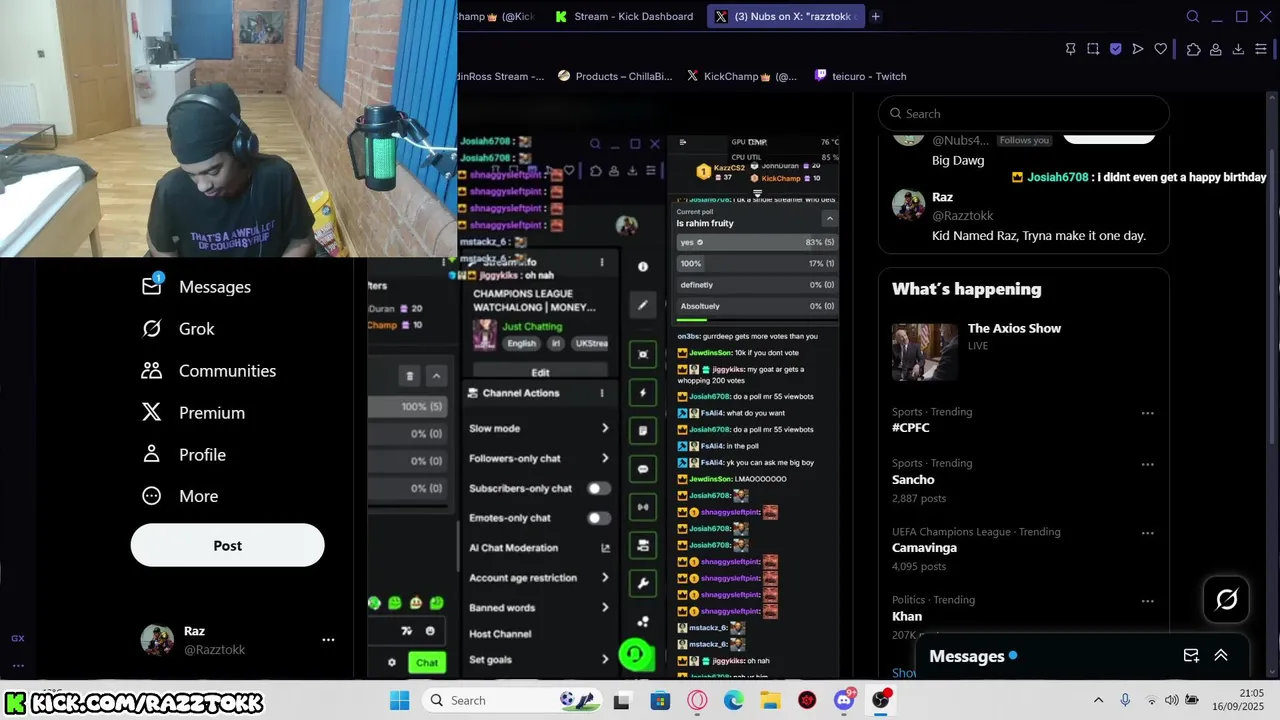This screenshot has width=1280, height=720.
Task: Click the Post button
Action: (x=227, y=546)
